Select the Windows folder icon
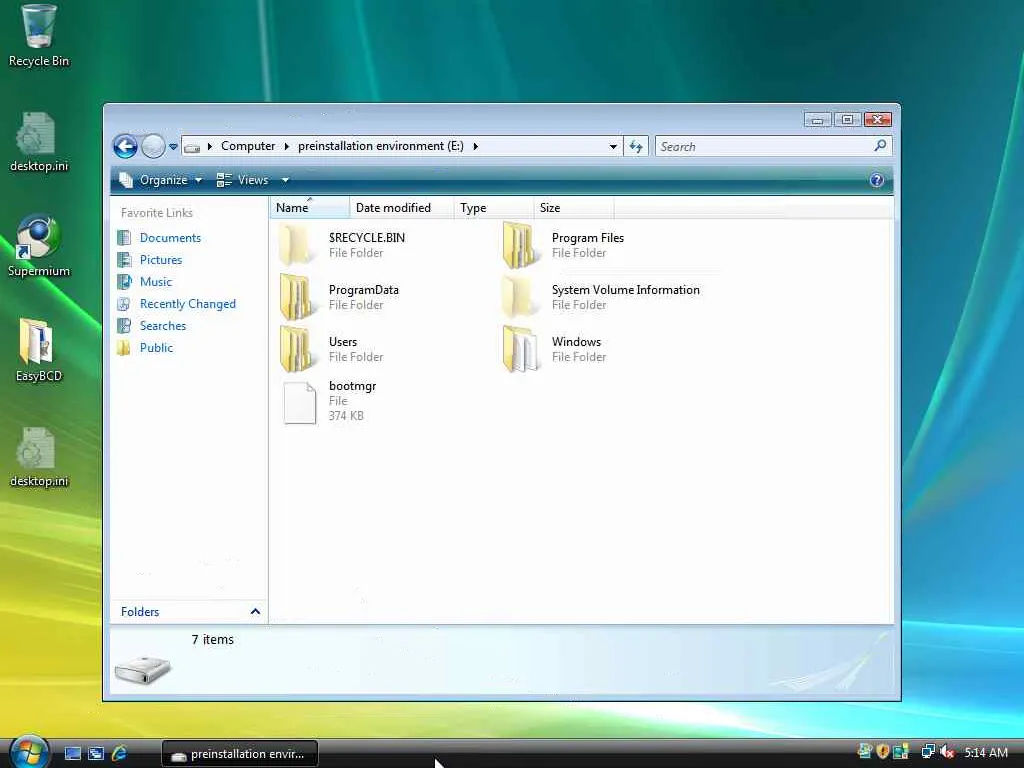1024x768 pixels. click(520, 349)
